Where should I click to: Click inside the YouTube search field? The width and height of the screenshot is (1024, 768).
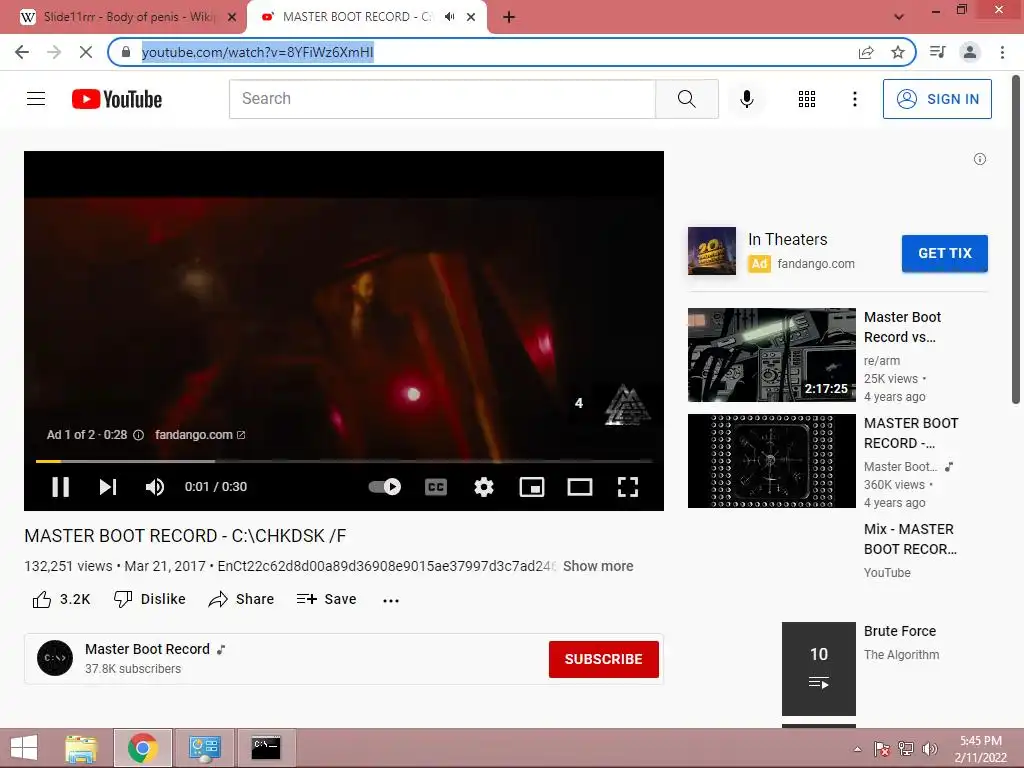tap(442, 99)
